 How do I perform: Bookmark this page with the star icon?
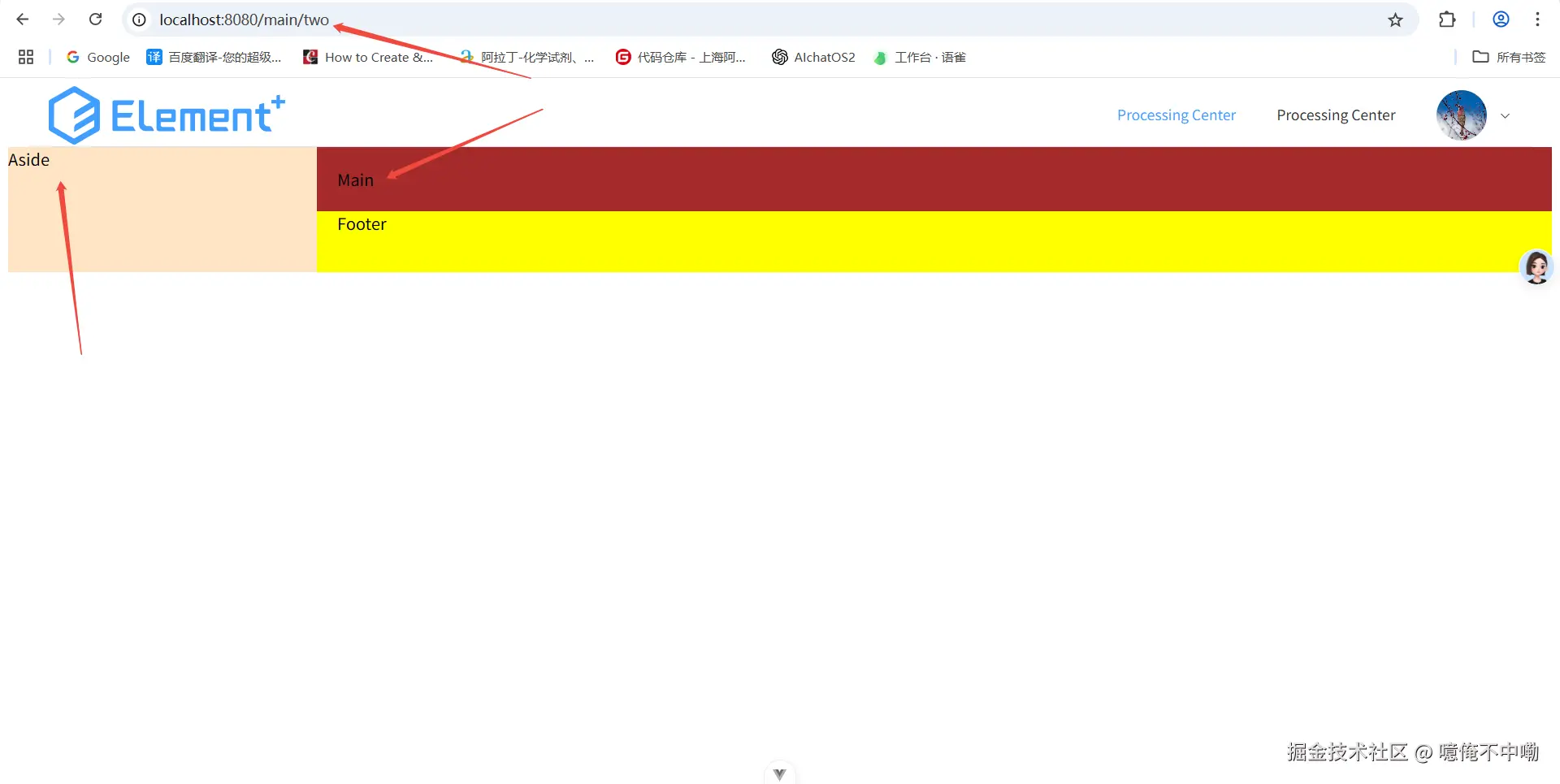[x=1395, y=19]
